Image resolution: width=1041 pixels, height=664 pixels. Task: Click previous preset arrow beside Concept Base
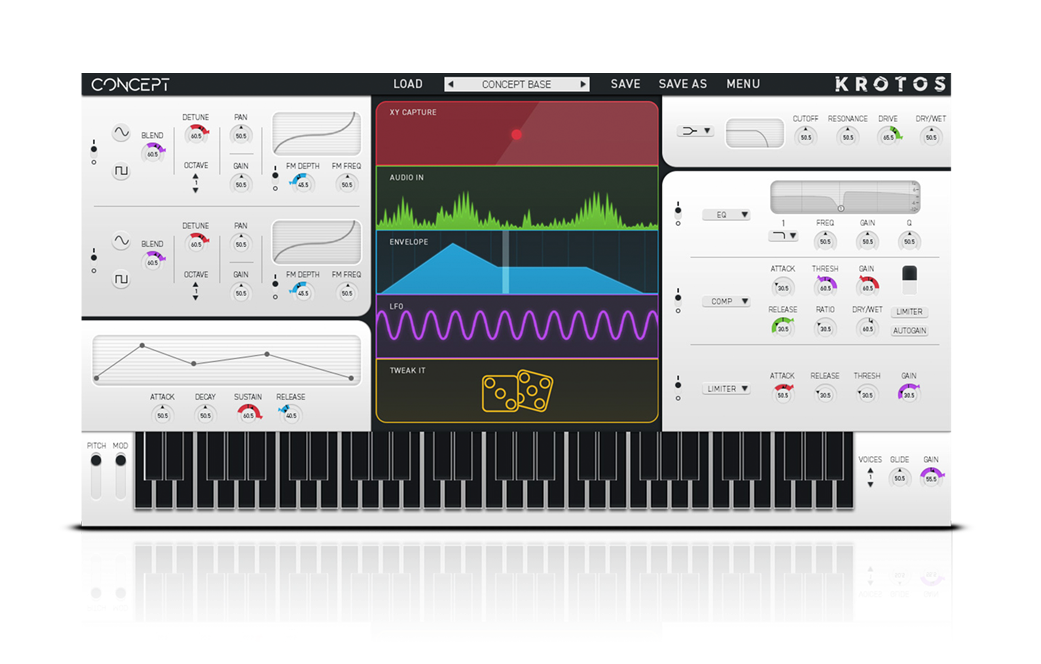(x=451, y=84)
